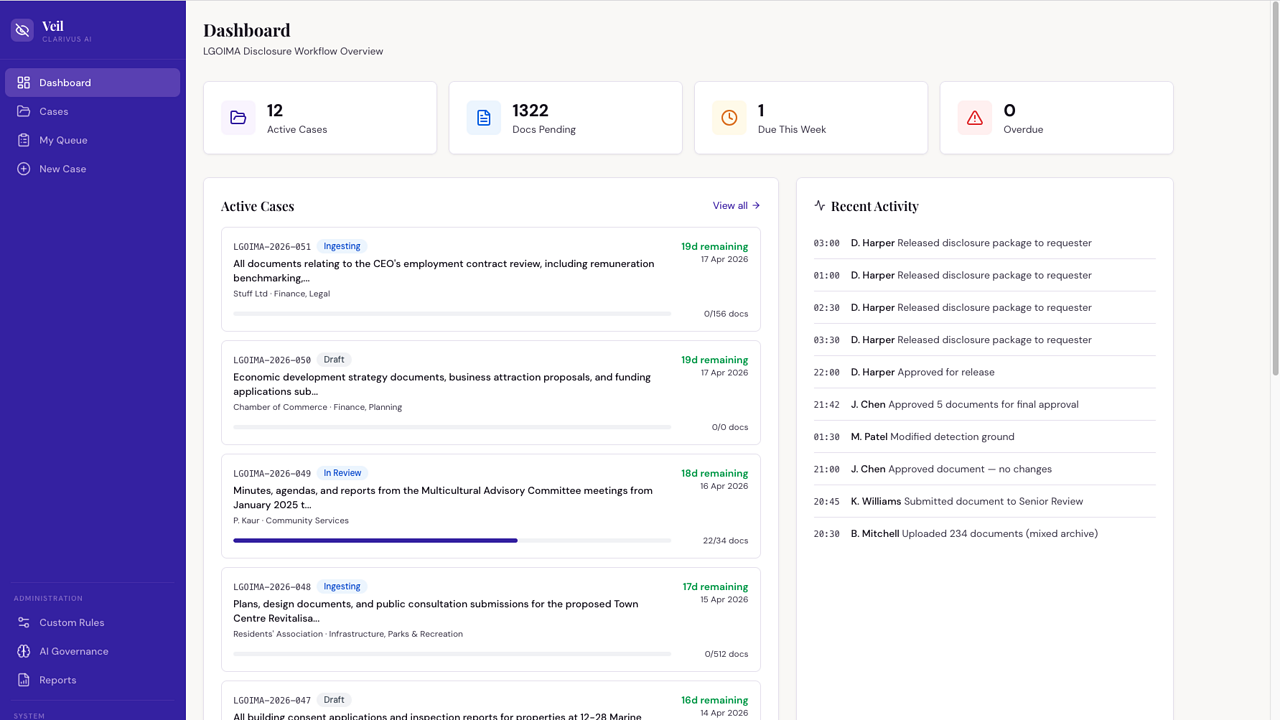The height and width of the screenshot is (720, 1280).
Task: Click the Custom Rules sliders icon
Action: [24, 622]
